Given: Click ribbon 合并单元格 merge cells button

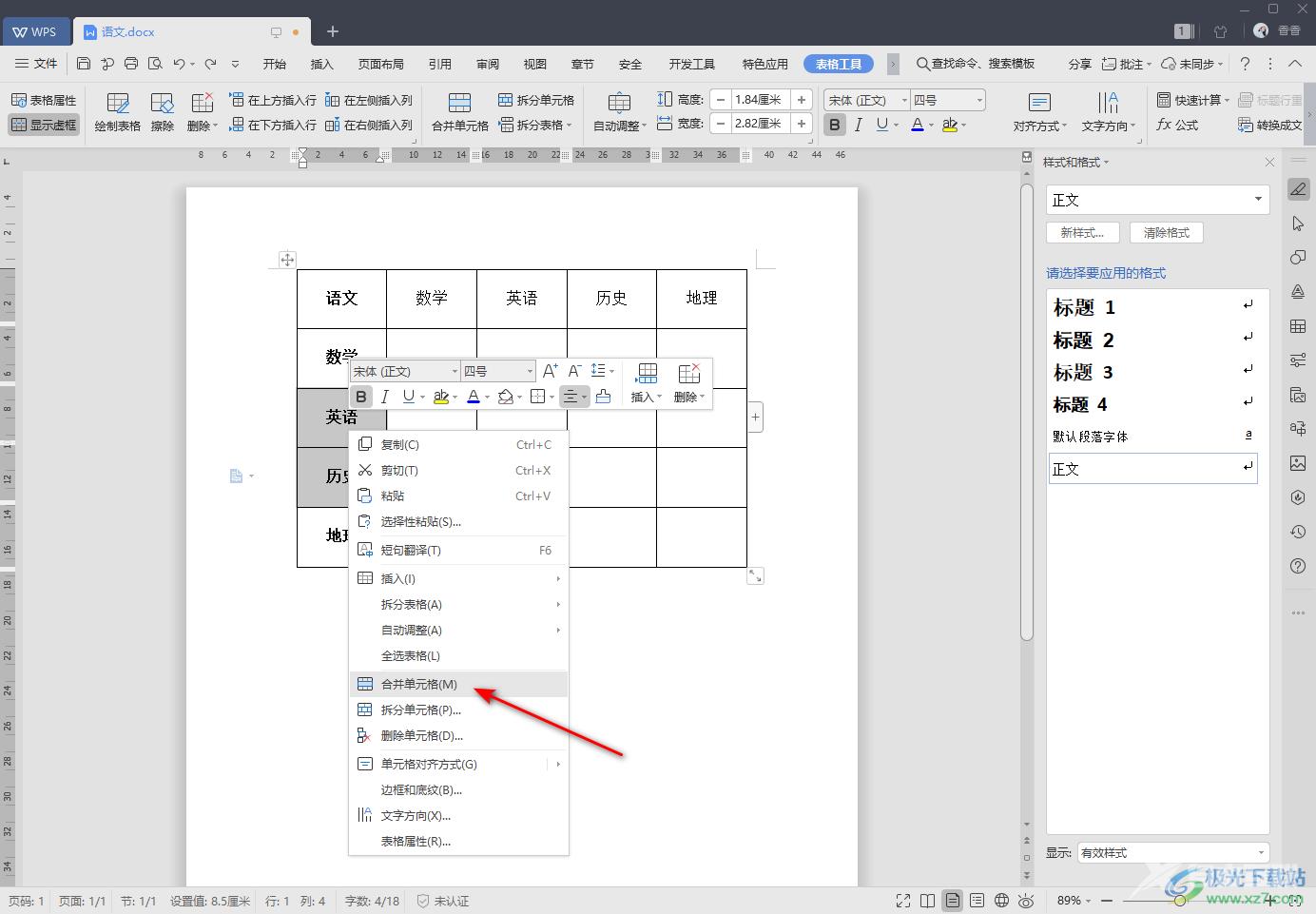Looking at the screenshot, I should click(x=460, y=112).
